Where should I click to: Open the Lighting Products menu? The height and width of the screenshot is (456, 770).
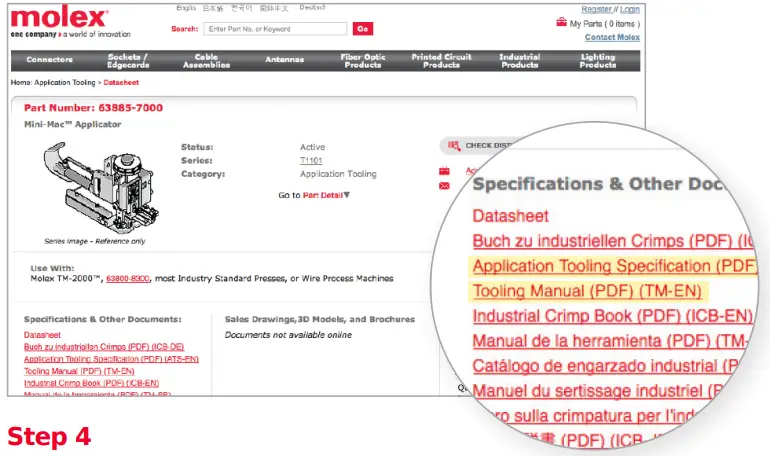pyautogui.click(x=598, y=61)
